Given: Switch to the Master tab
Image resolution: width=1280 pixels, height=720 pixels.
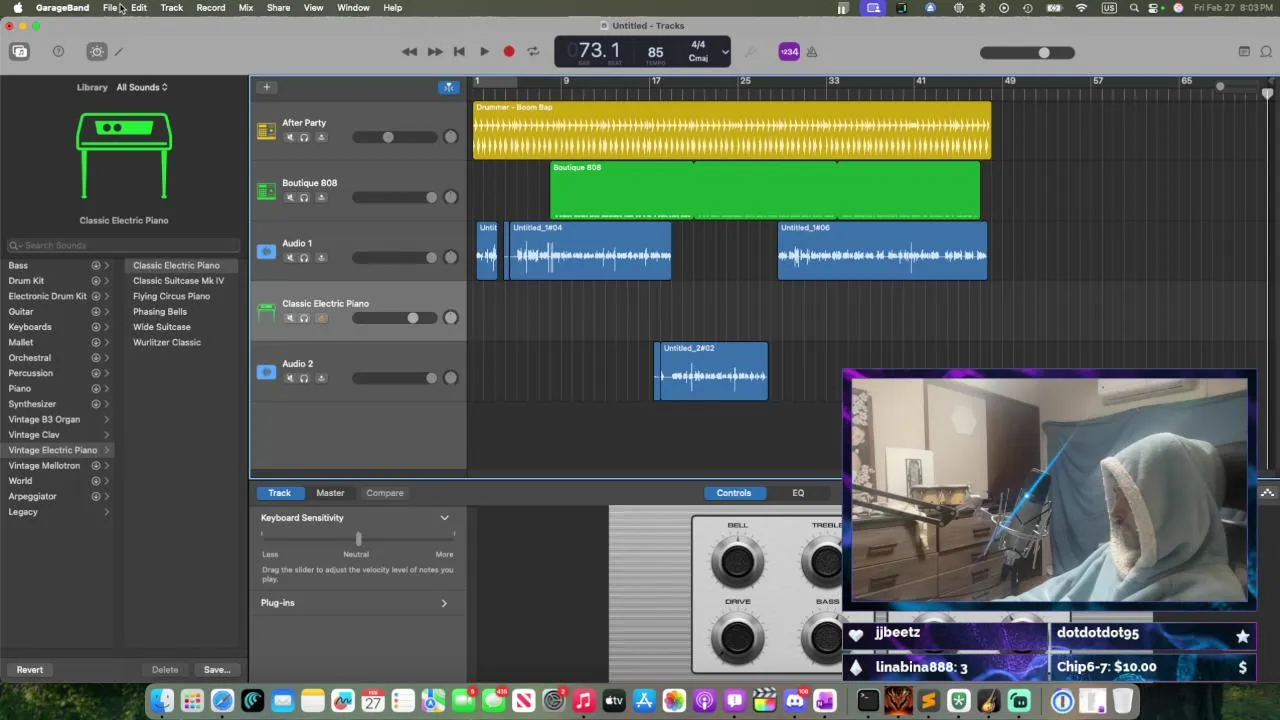Looking at the screenshot, I should point(330,493).
